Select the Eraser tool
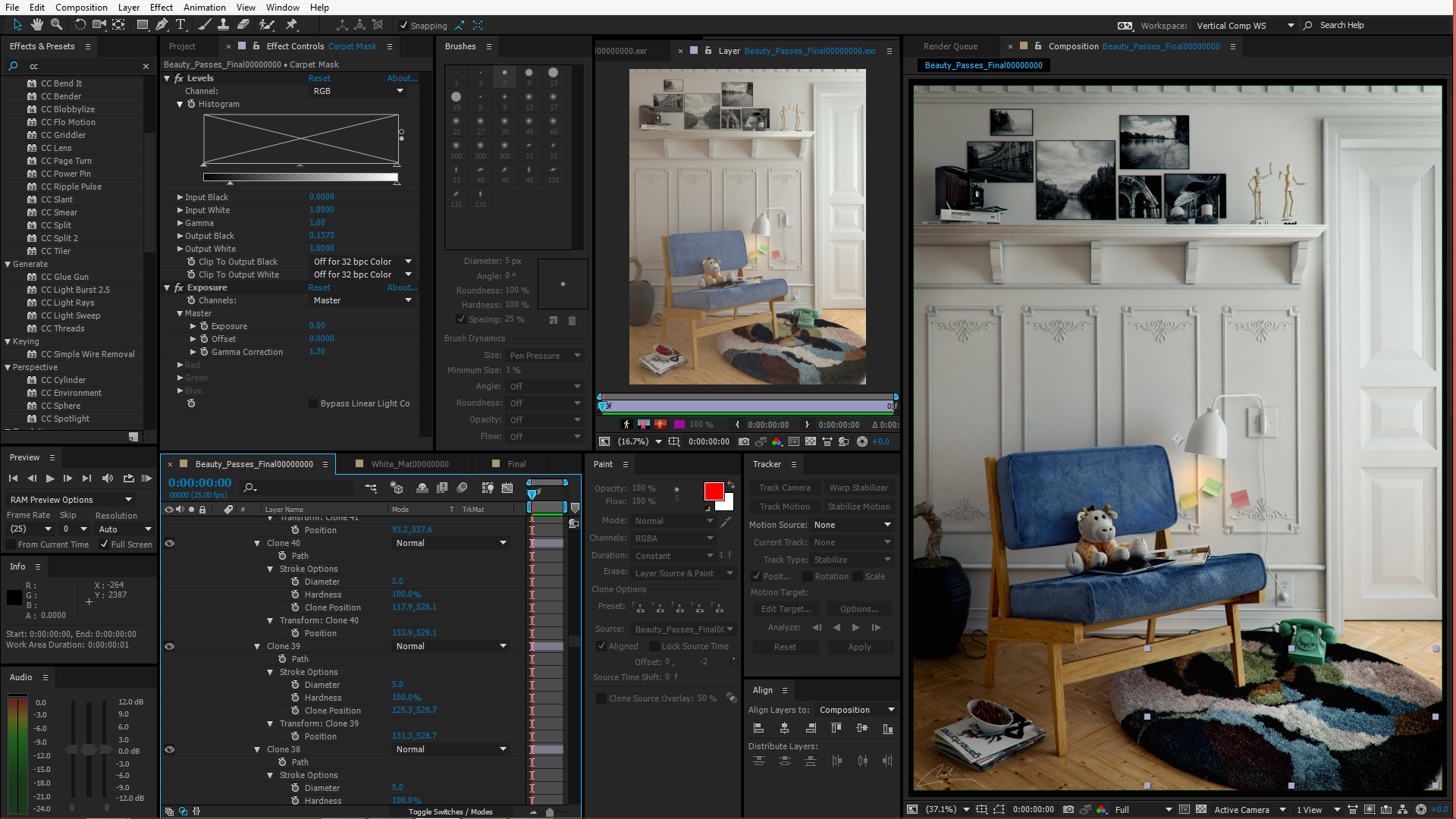The image size is (1456, 819). (243, 25)
